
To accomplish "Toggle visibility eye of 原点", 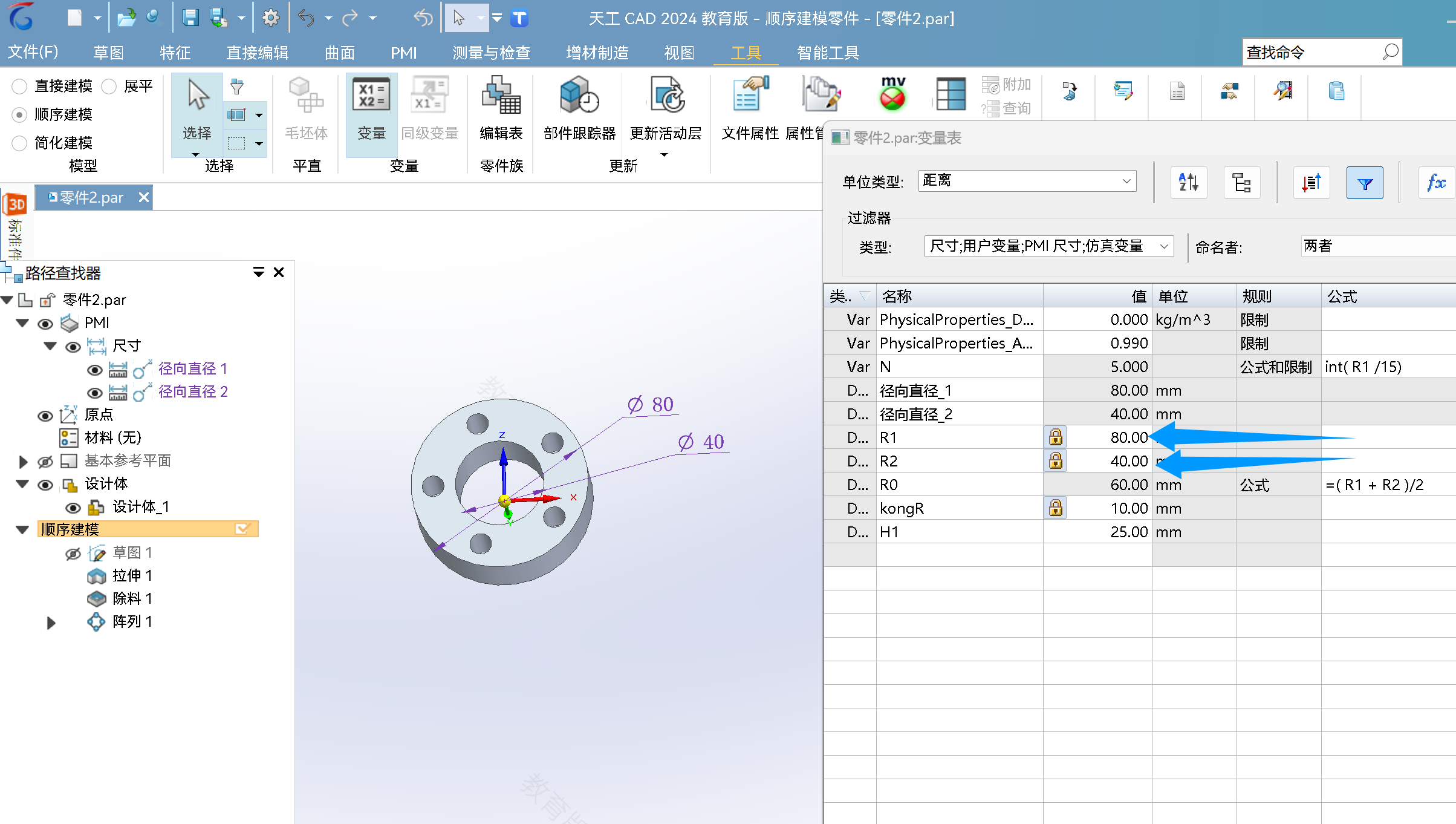I will 45,416.
